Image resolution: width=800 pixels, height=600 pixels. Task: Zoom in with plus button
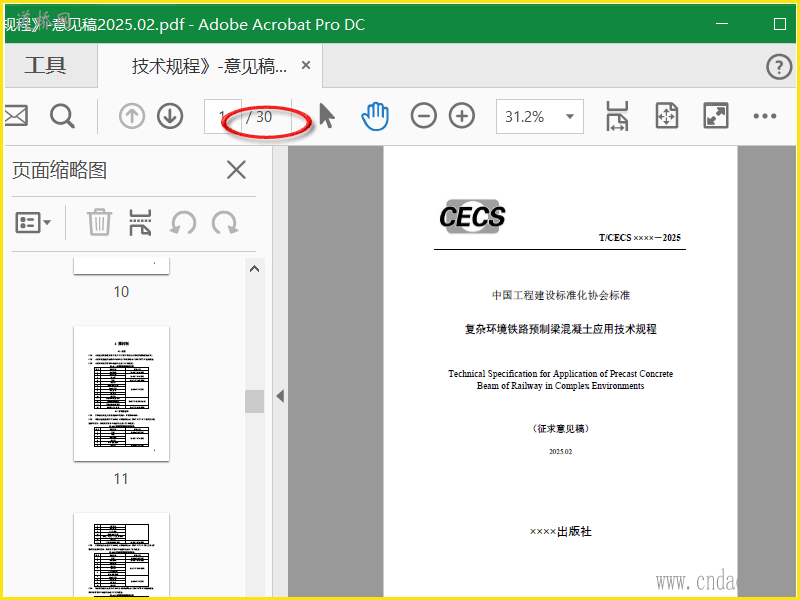click(462, 116)
